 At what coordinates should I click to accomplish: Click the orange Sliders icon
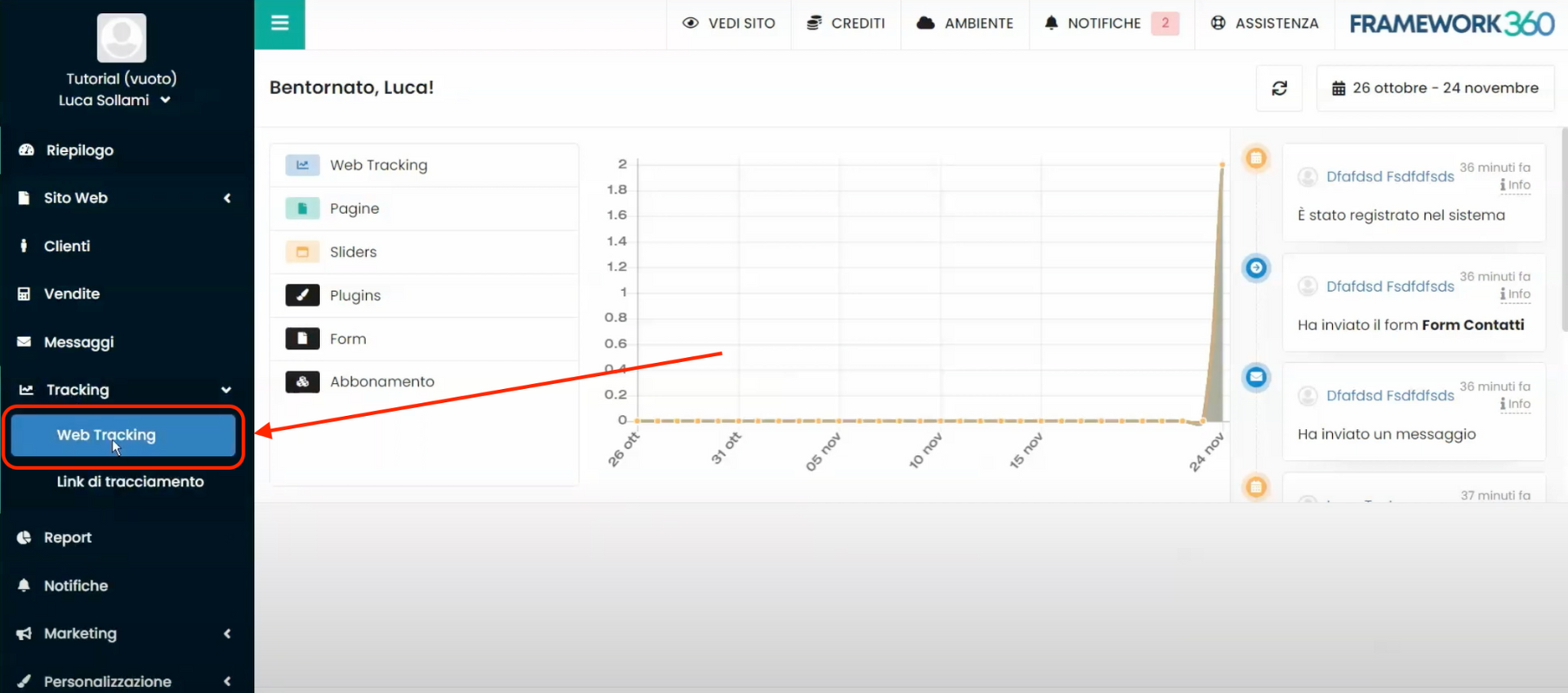302,252
